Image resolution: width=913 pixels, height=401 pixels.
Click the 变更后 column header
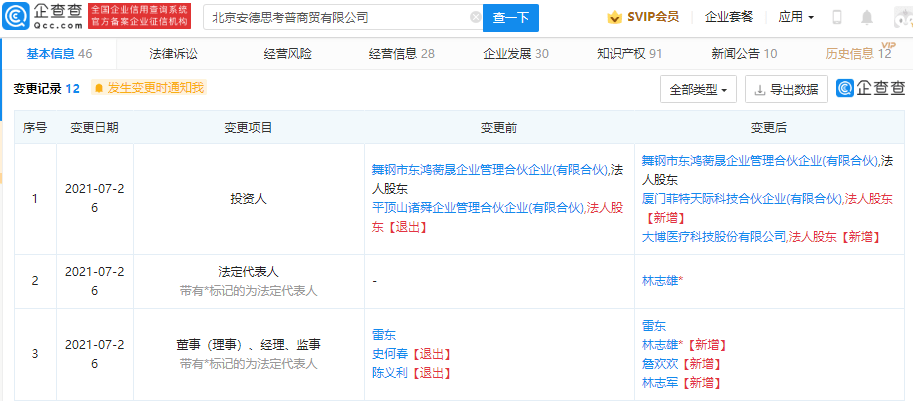(x=768, y=127)
